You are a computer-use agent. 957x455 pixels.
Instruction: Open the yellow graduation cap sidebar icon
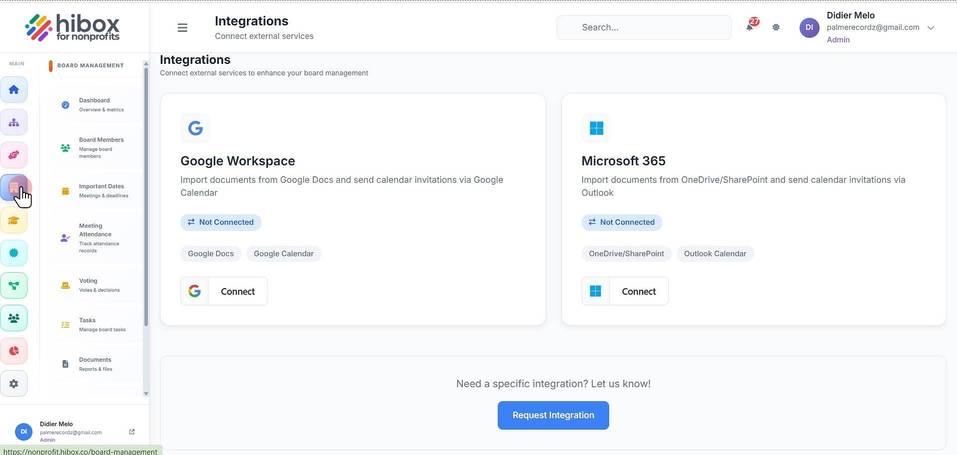(13, 220)
